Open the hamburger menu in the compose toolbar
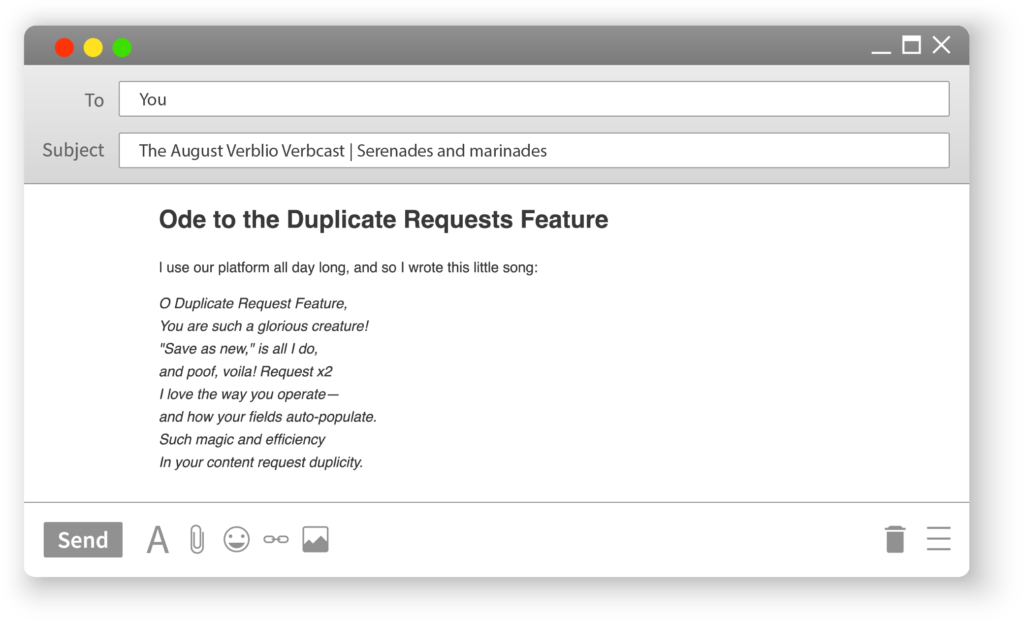1024x622 pixels. click(x=938, y=539)
